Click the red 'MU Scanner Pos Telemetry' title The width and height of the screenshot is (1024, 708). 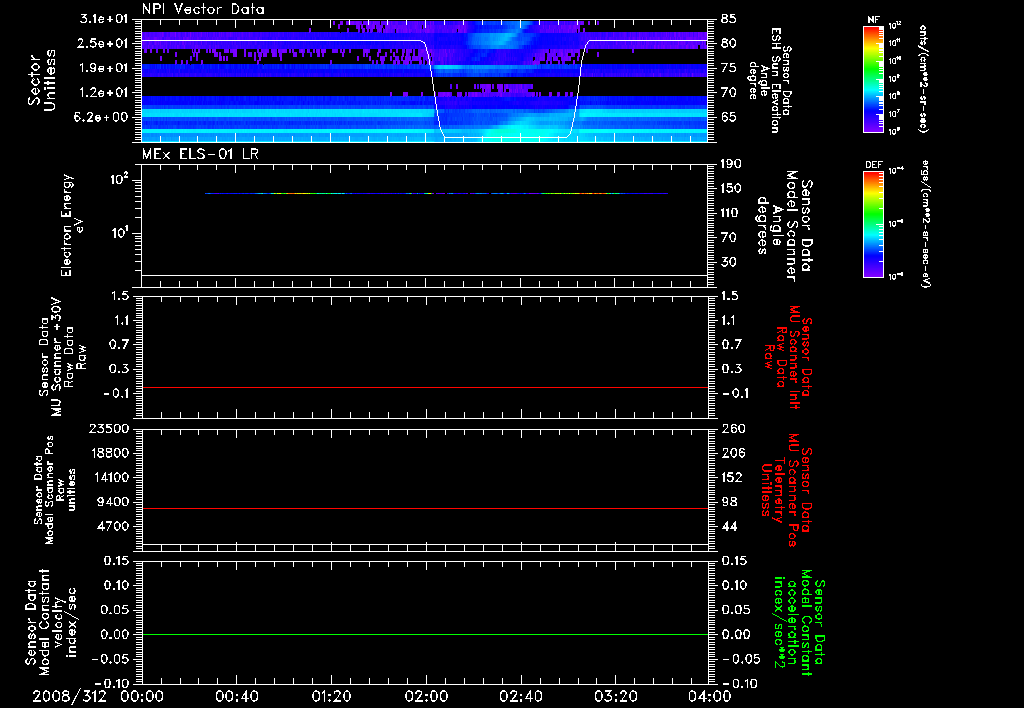coord(787,490)
